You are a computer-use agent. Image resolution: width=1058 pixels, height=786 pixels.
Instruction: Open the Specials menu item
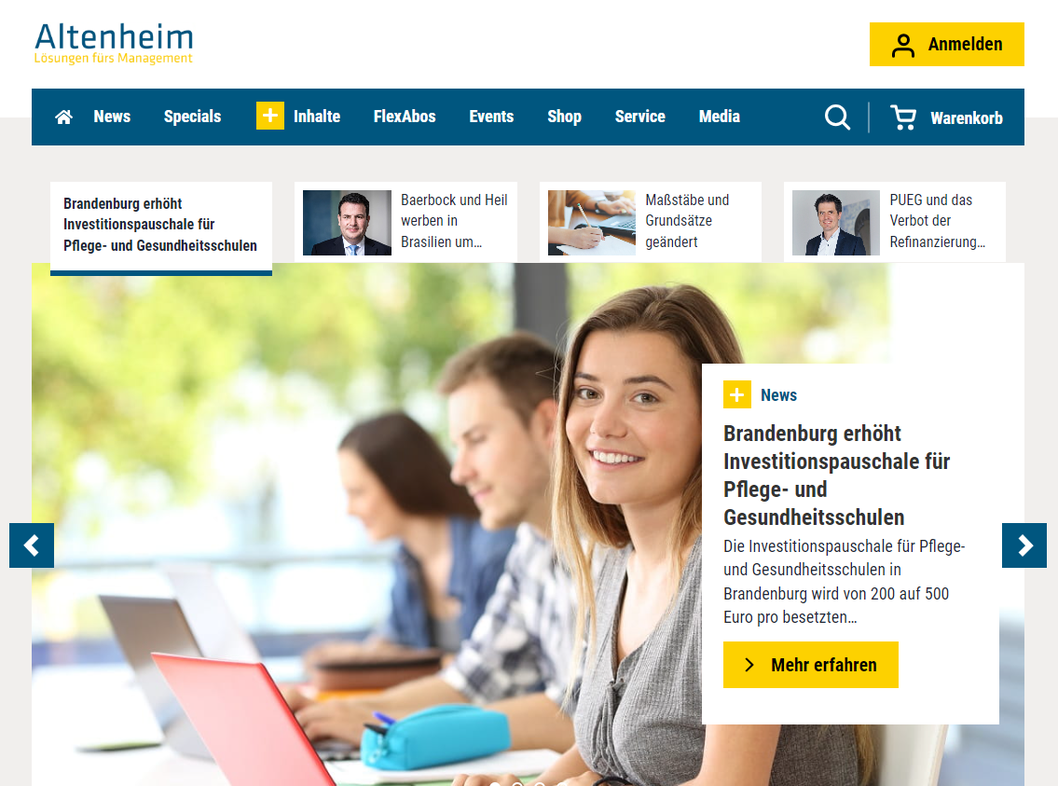pyautogui.click(x=192, y=117)
